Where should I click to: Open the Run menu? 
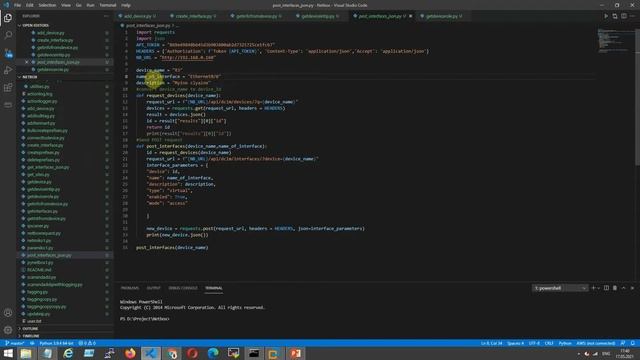pyautogui.click(x=90, y=5)
